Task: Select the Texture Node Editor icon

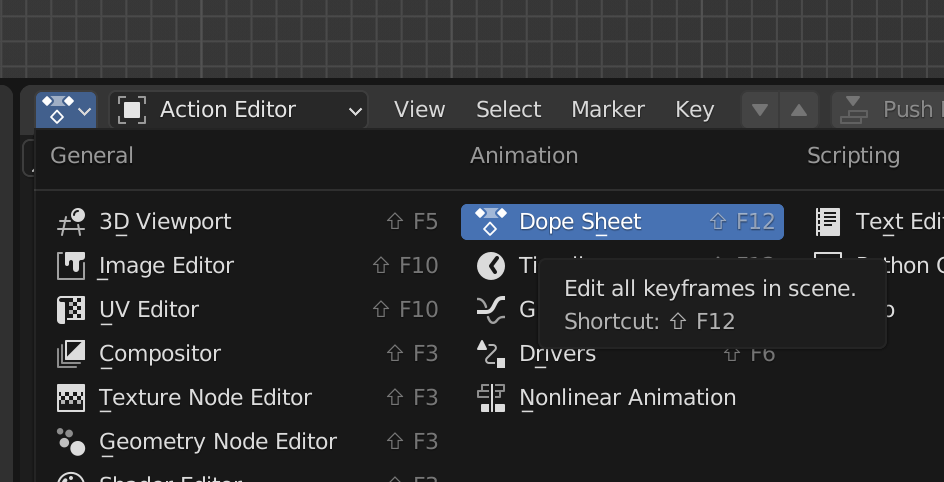Action: pos(72,398)
